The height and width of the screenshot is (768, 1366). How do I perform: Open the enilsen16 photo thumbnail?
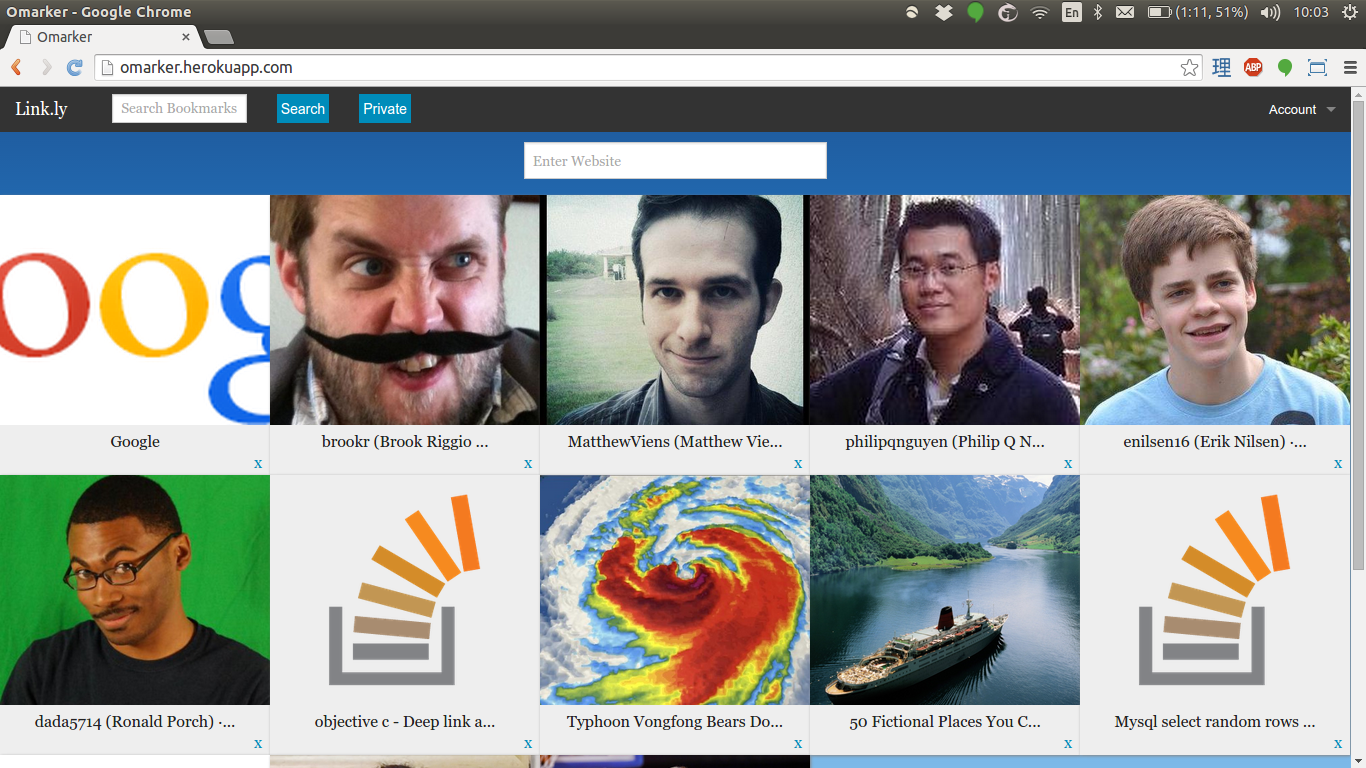1215,310
